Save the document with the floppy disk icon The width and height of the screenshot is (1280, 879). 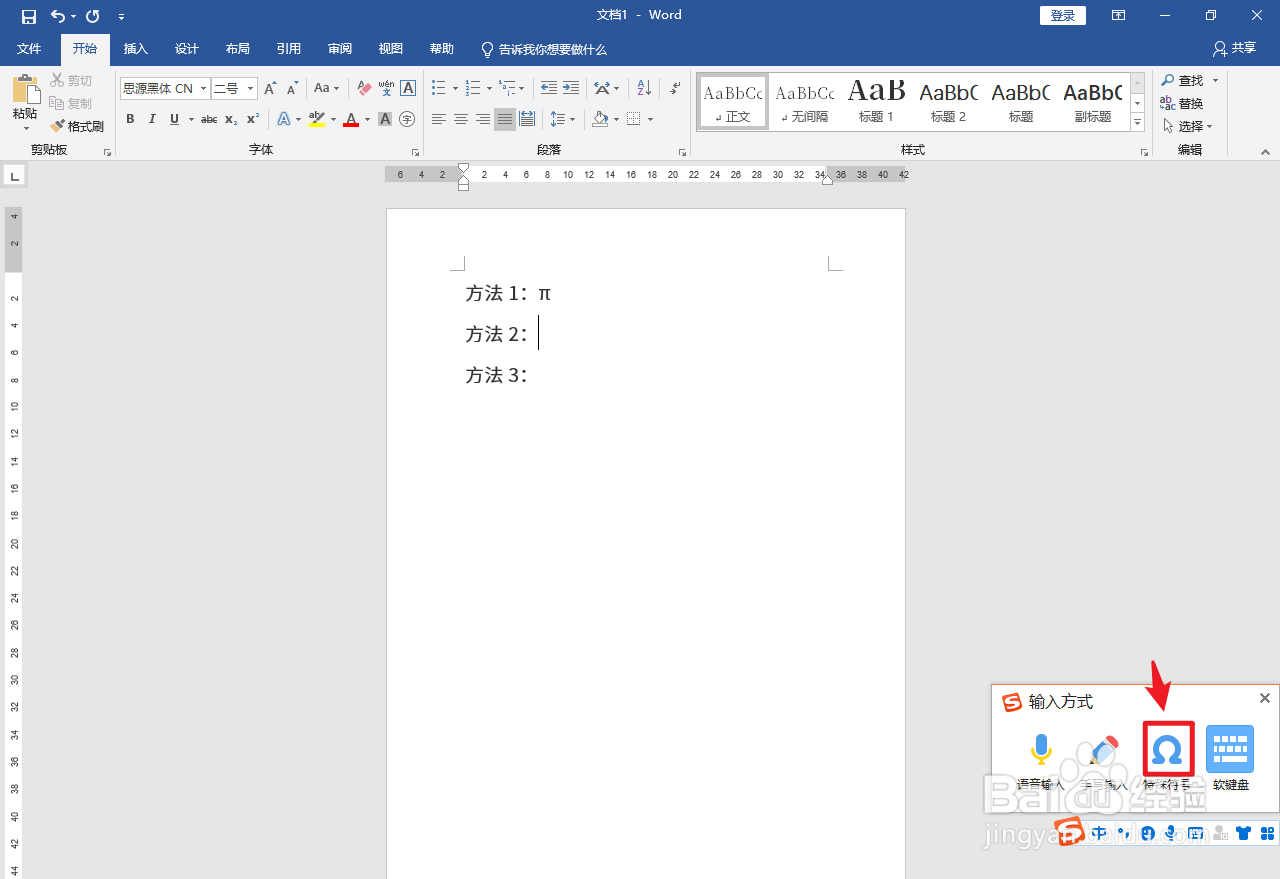29,16
